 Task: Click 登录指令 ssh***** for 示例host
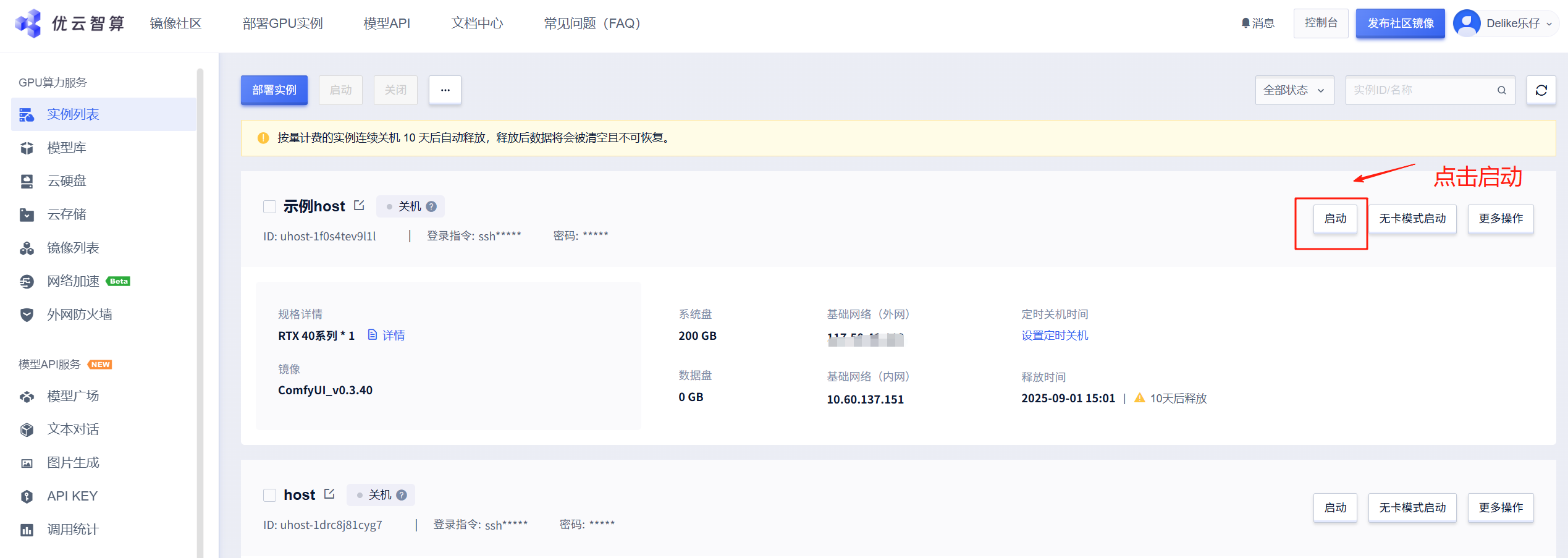point(474,235)
